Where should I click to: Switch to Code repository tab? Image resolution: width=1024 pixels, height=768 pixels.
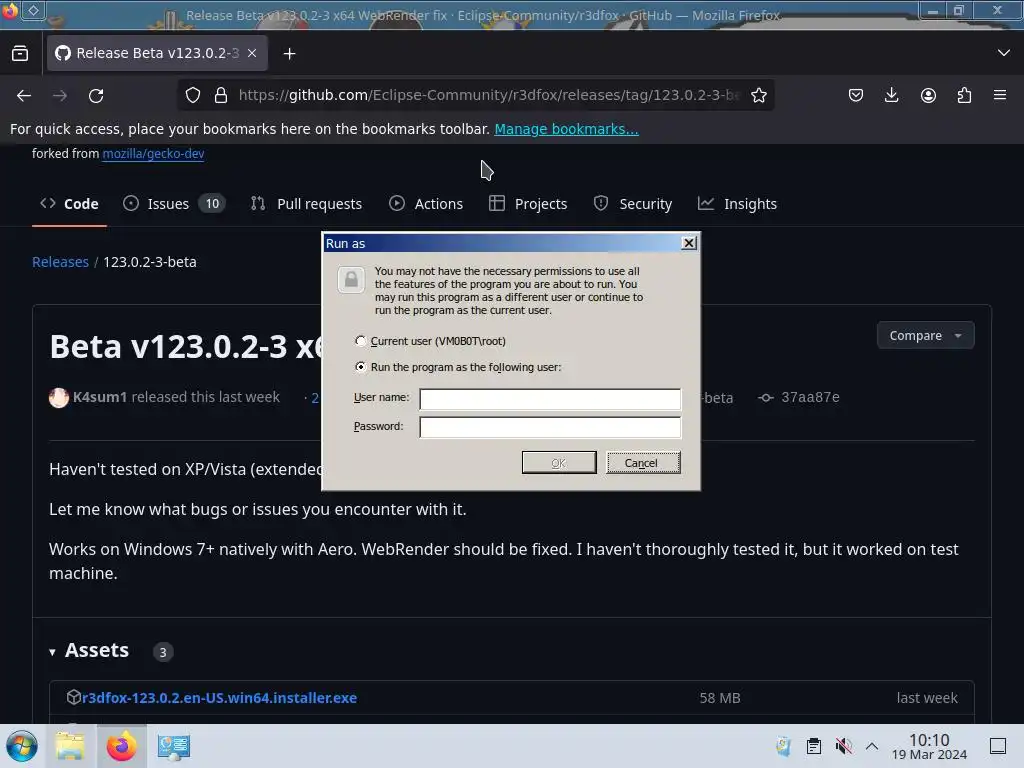point(69,204)
